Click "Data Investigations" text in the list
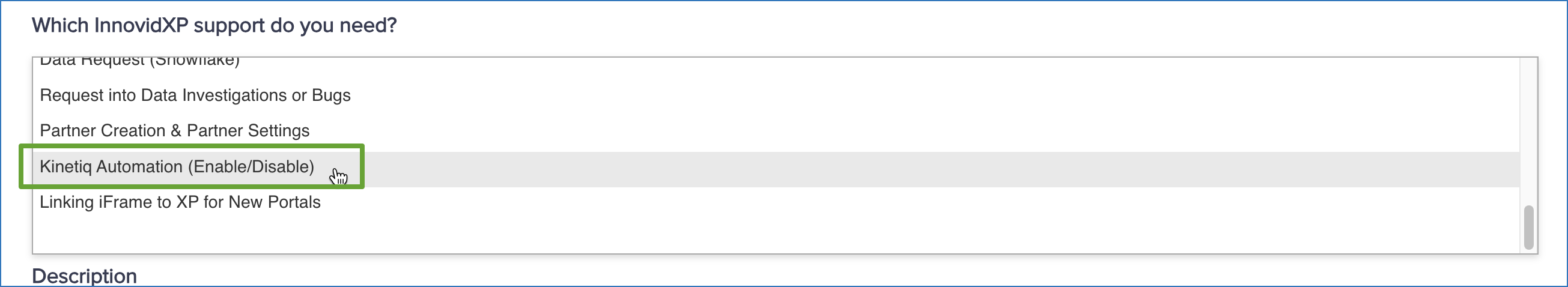The height and width of the screenshot is (287, 1568). tap(214, 95)
